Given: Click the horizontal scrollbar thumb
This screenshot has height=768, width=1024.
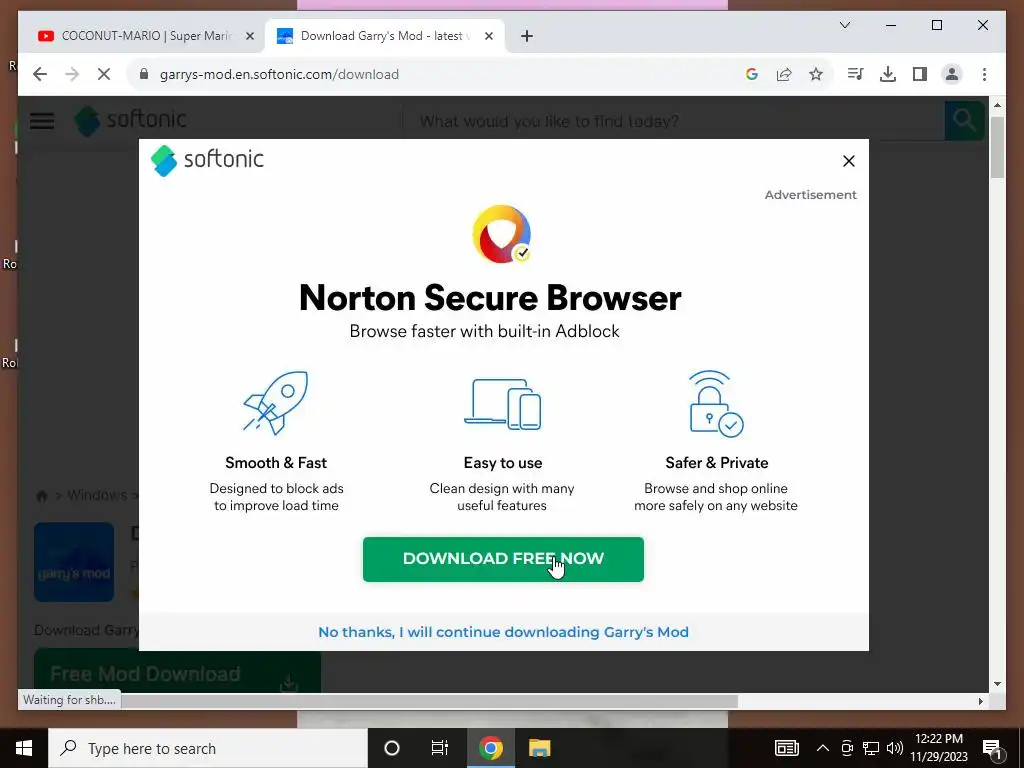Looking at the screenshot, I should (428, 701).
